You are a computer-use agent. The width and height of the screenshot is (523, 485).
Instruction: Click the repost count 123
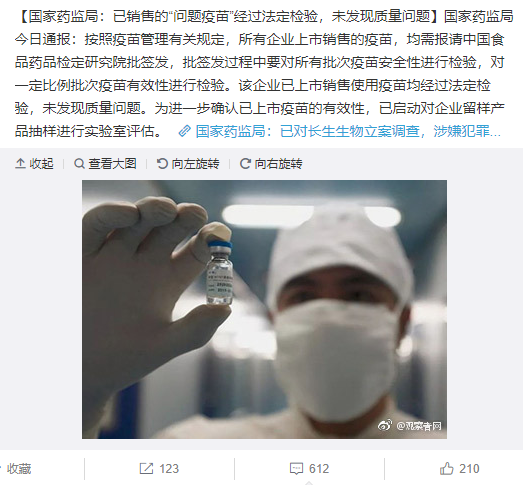[x=169, y=469]
